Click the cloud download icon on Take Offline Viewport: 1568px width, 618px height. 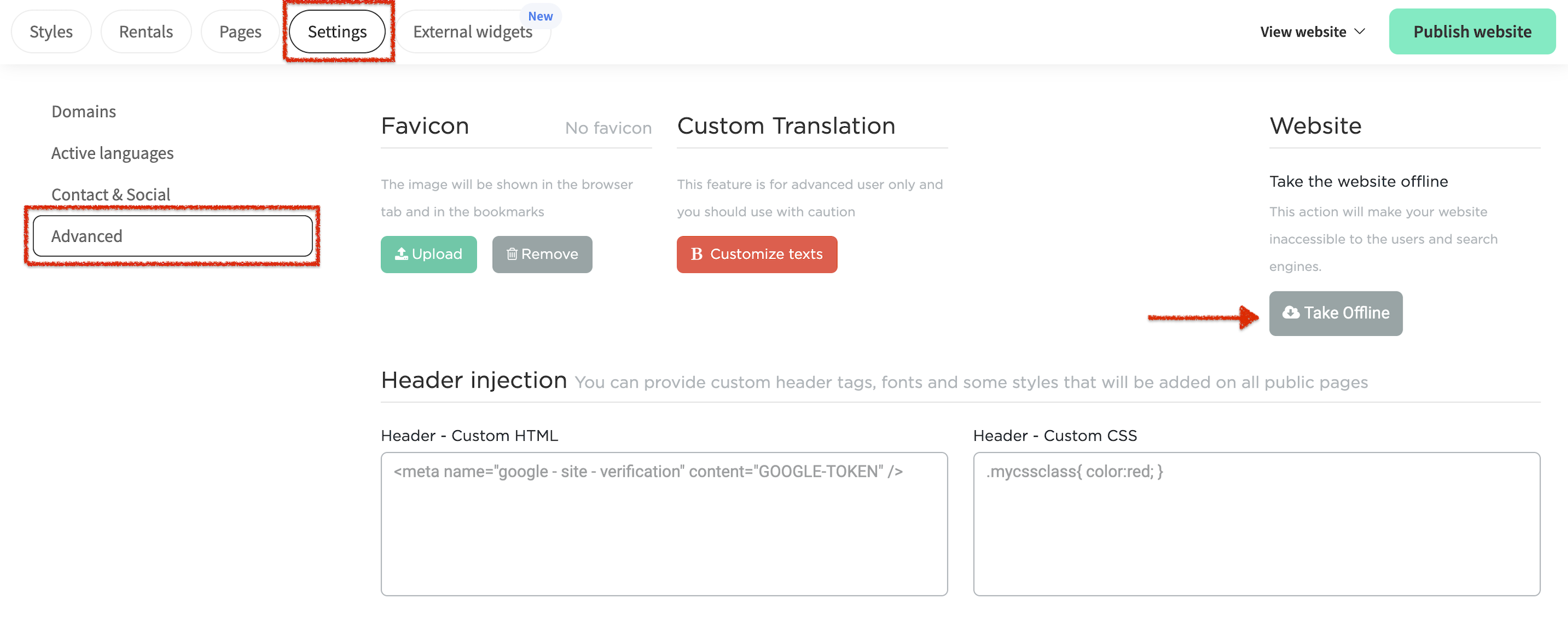1290,313
